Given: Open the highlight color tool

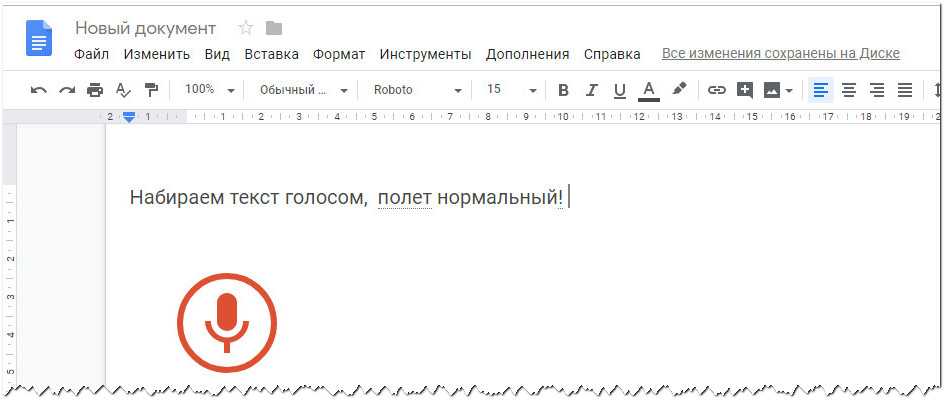Looking at the screenshot, I should pyautogui.click(x=679, y=90).
